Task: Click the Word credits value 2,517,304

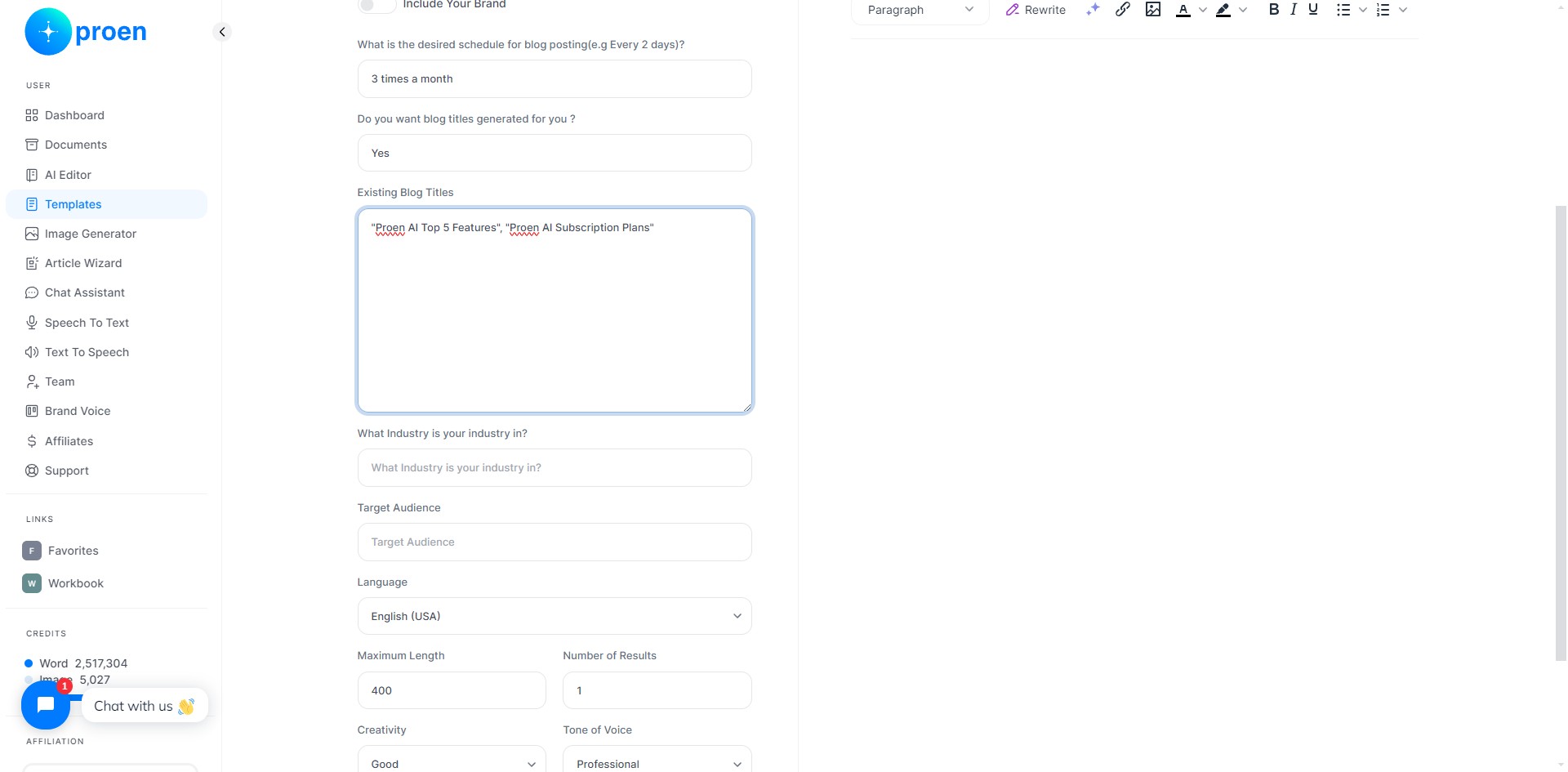Action: (101, 663)
